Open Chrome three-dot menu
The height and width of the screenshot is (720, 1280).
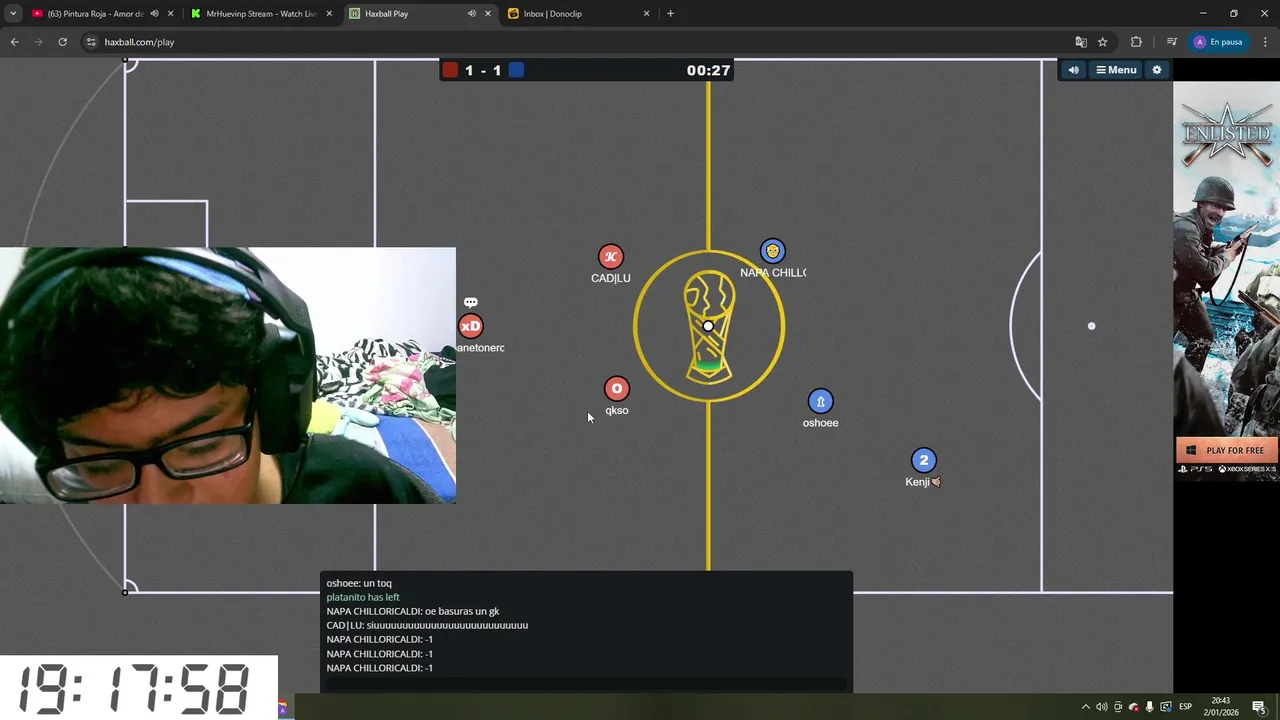point(1265,42)
